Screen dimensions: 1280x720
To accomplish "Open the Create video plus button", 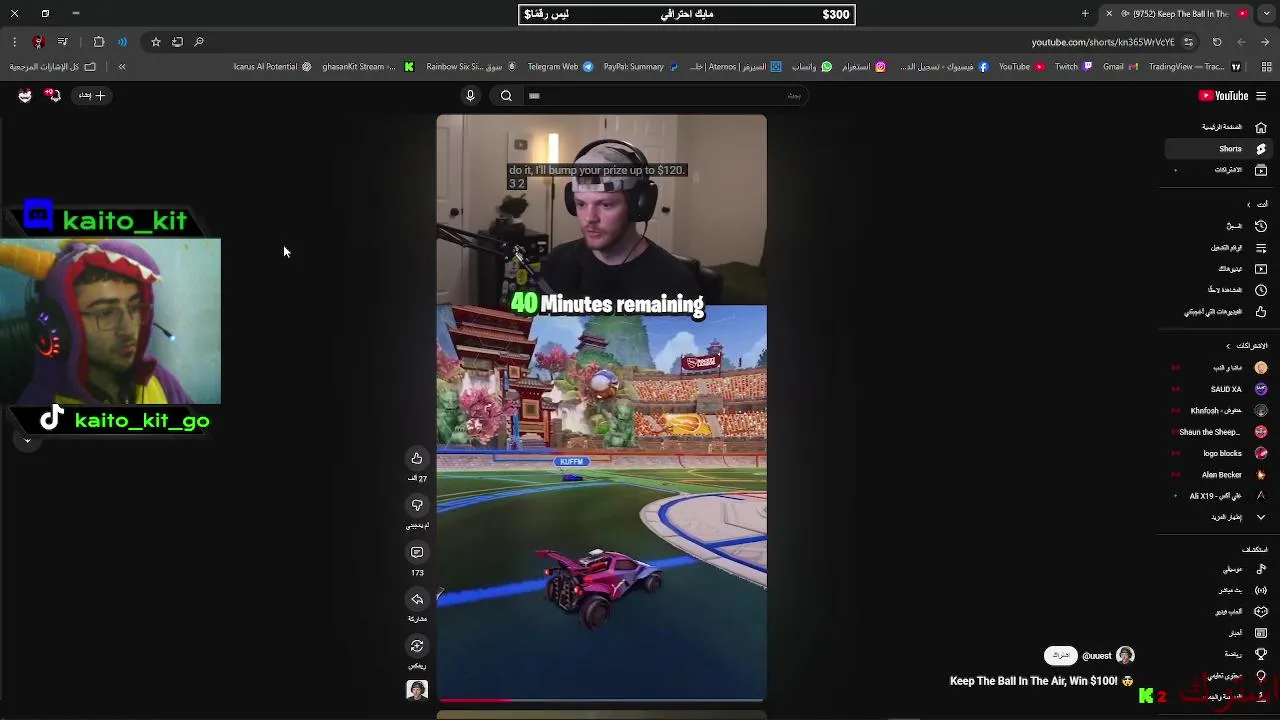I will (x=93, y=96).
